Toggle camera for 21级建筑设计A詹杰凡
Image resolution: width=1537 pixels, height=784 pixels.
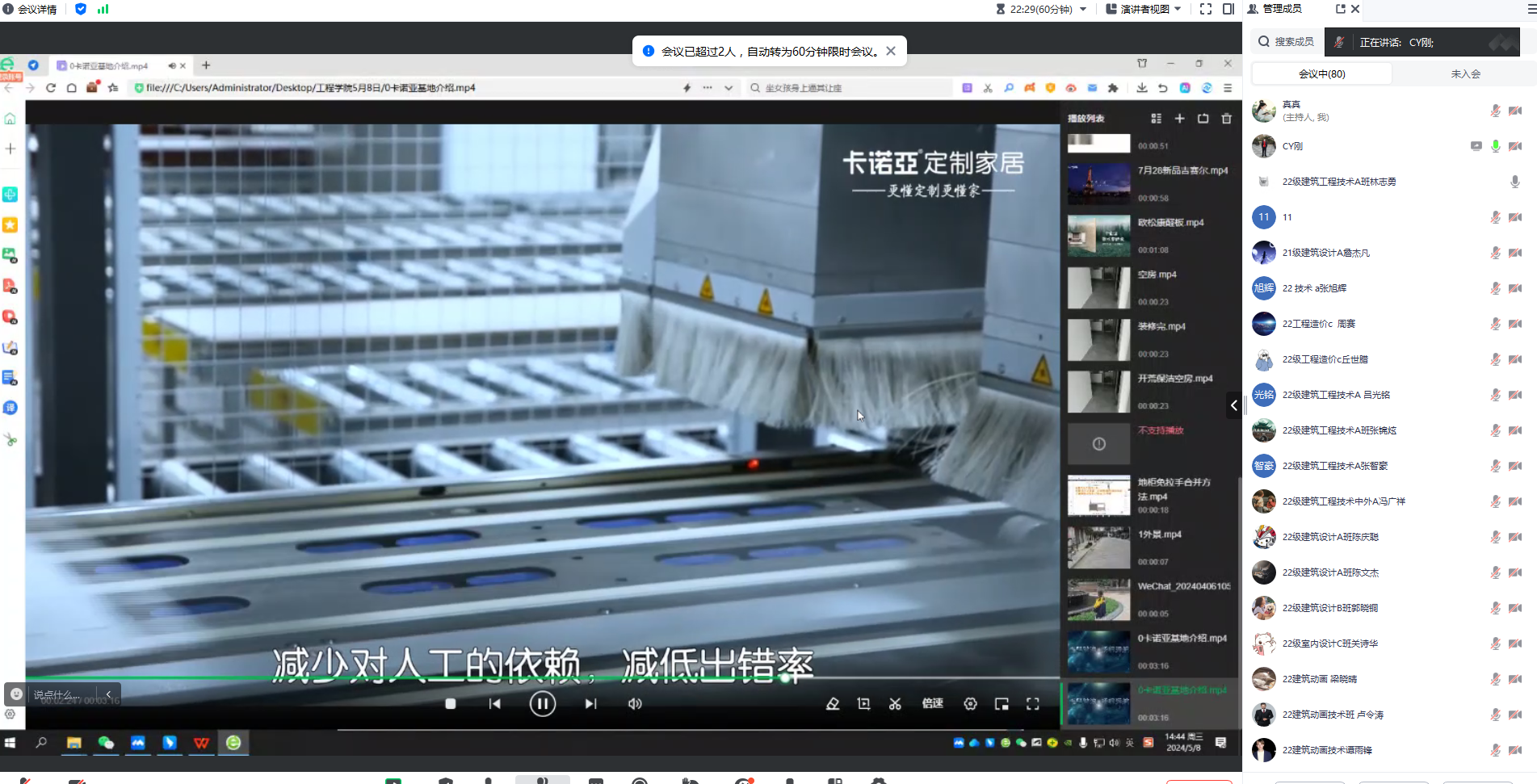[x=1515, y=253]
